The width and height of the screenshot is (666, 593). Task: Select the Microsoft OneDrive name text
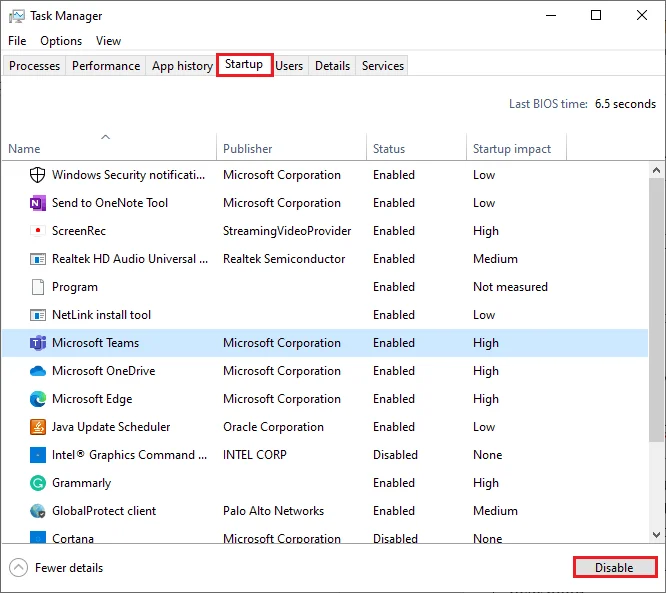click(x=103, y=371)
